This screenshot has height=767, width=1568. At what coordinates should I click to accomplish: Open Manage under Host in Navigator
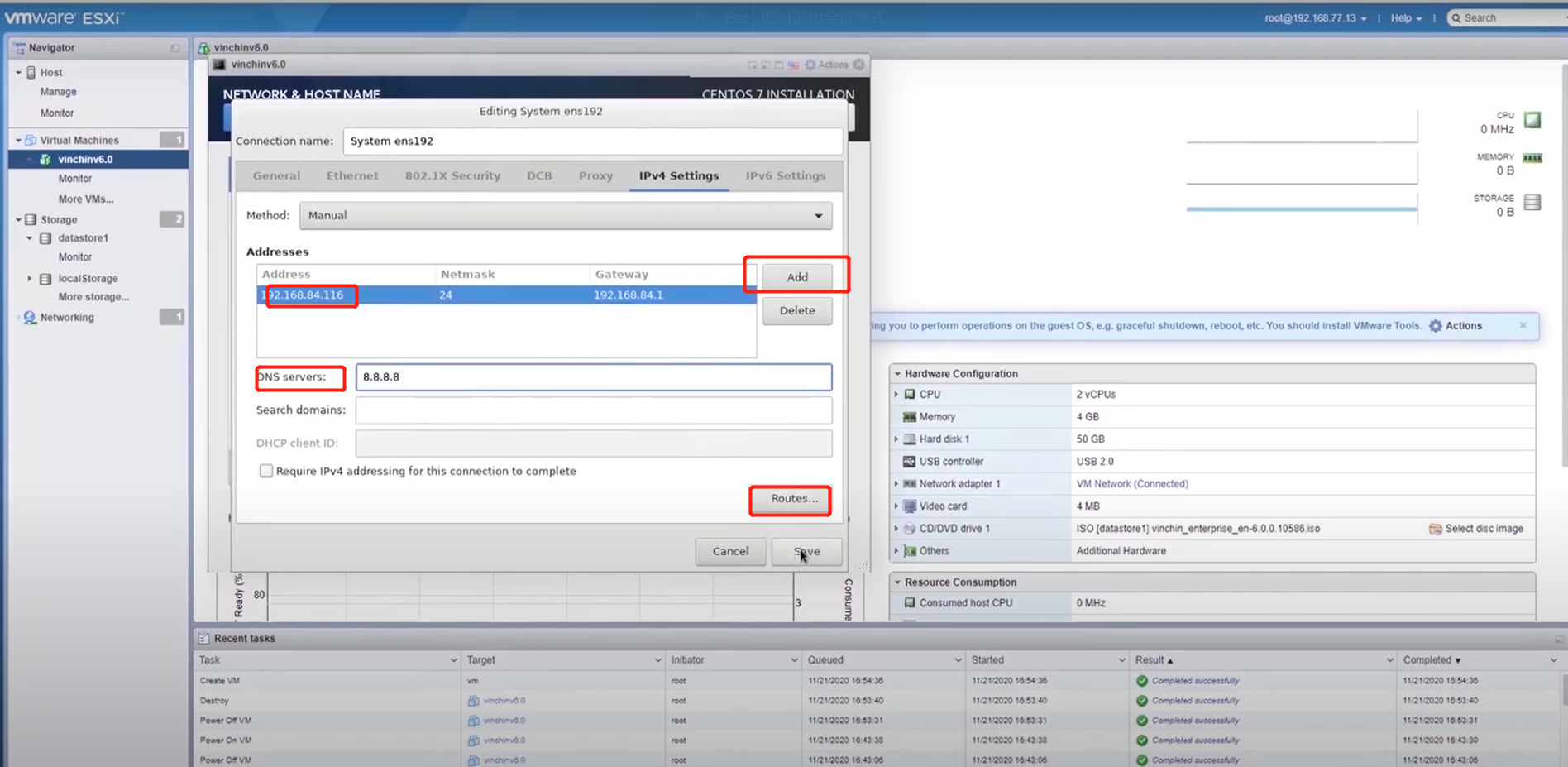tap(58, 92)
